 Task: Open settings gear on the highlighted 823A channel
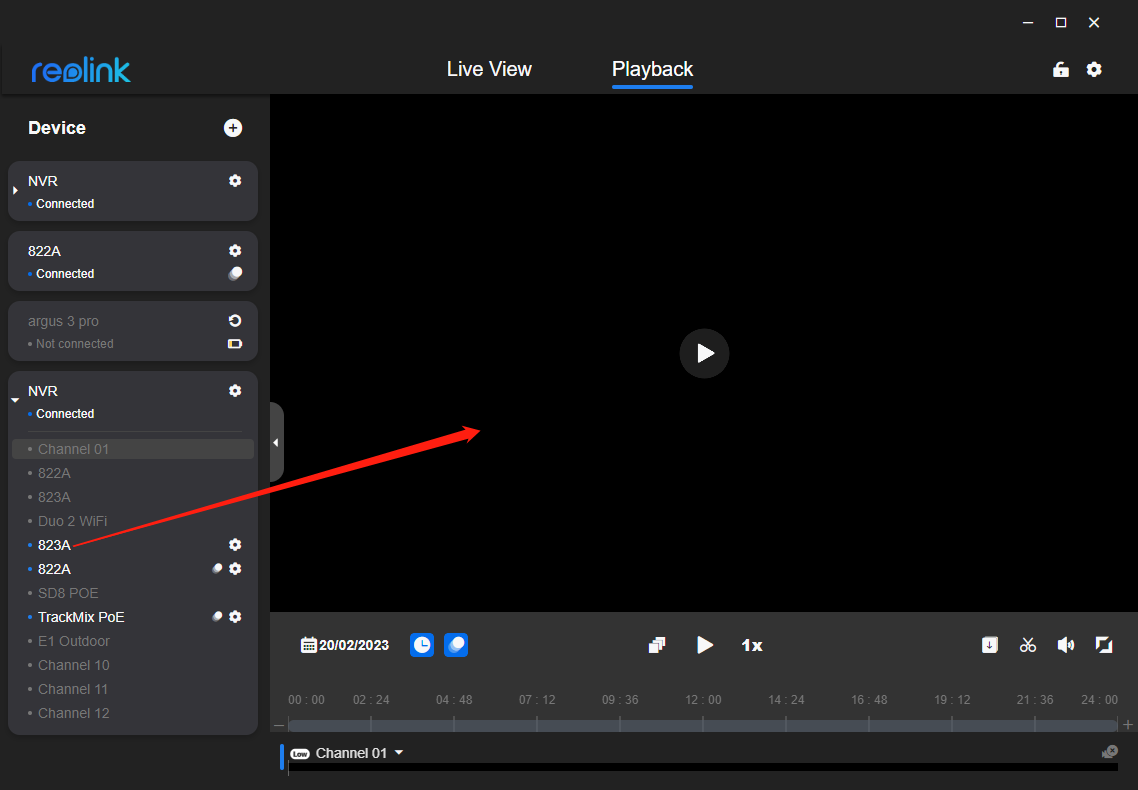coord(235,545)
